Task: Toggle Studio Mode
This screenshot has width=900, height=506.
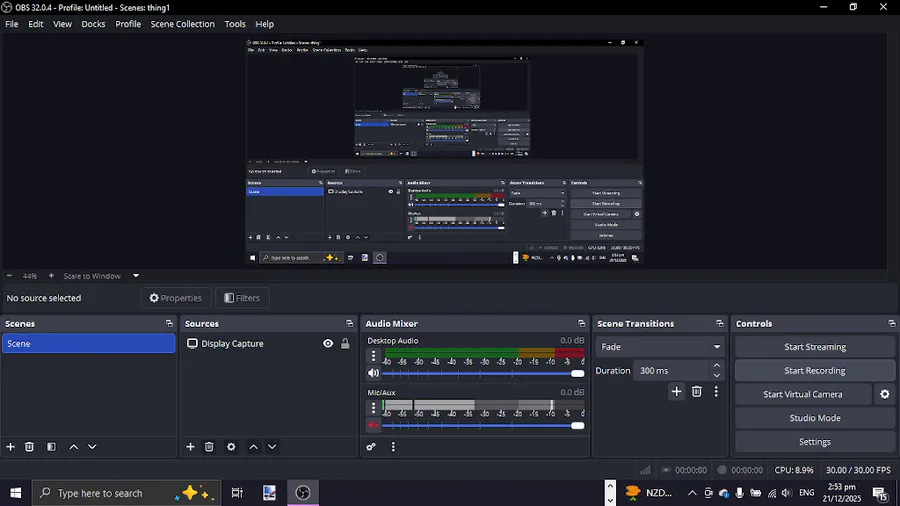Action: tap(814, 418)
